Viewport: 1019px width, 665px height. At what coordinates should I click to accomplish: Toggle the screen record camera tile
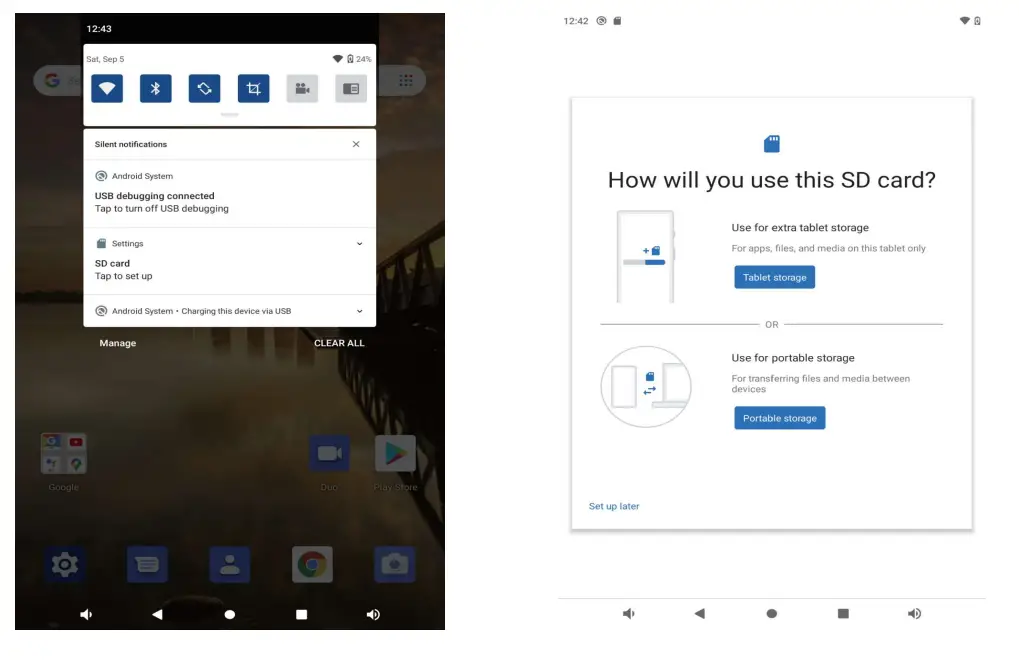(x=302, y=88)
